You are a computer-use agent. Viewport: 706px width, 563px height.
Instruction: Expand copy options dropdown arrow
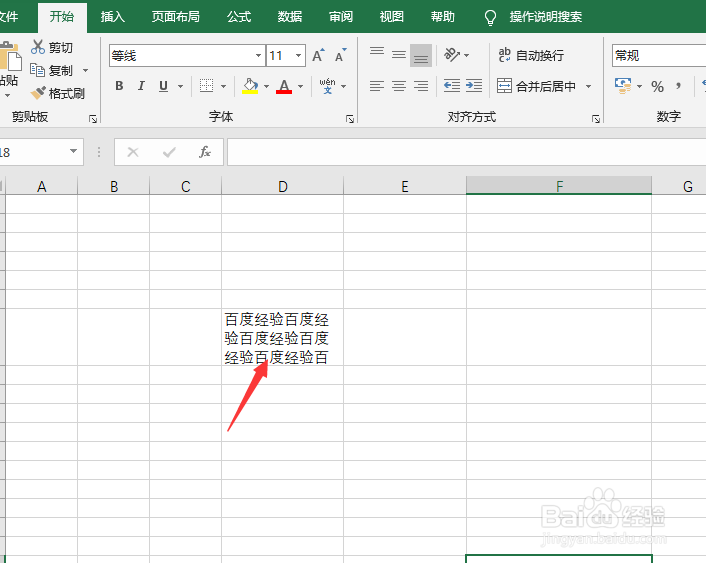point(86,70)
